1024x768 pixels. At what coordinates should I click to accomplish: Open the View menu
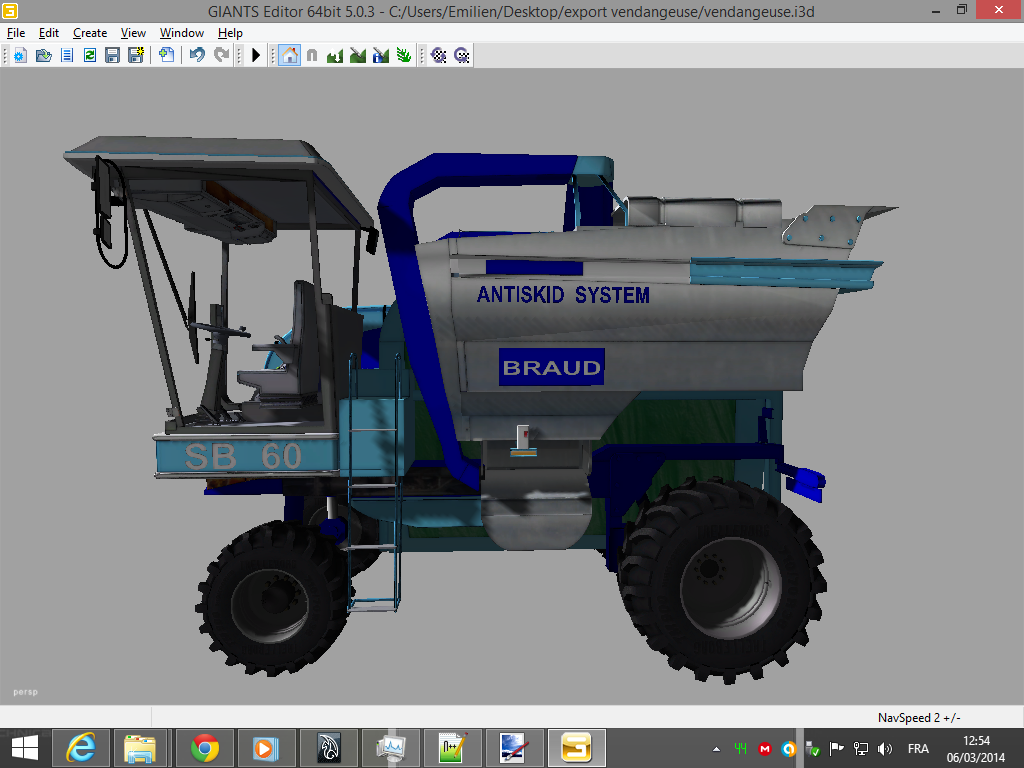[x=133, y=33]
